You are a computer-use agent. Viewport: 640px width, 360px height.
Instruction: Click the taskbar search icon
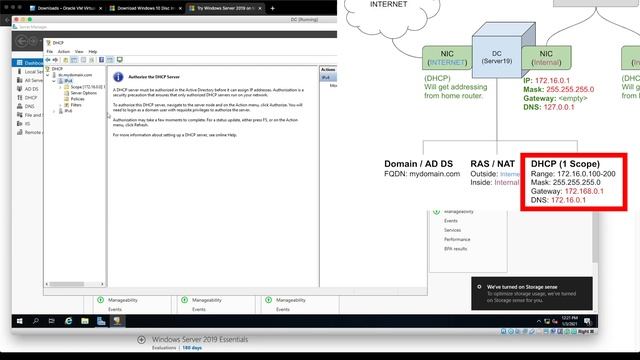[36, 321]
